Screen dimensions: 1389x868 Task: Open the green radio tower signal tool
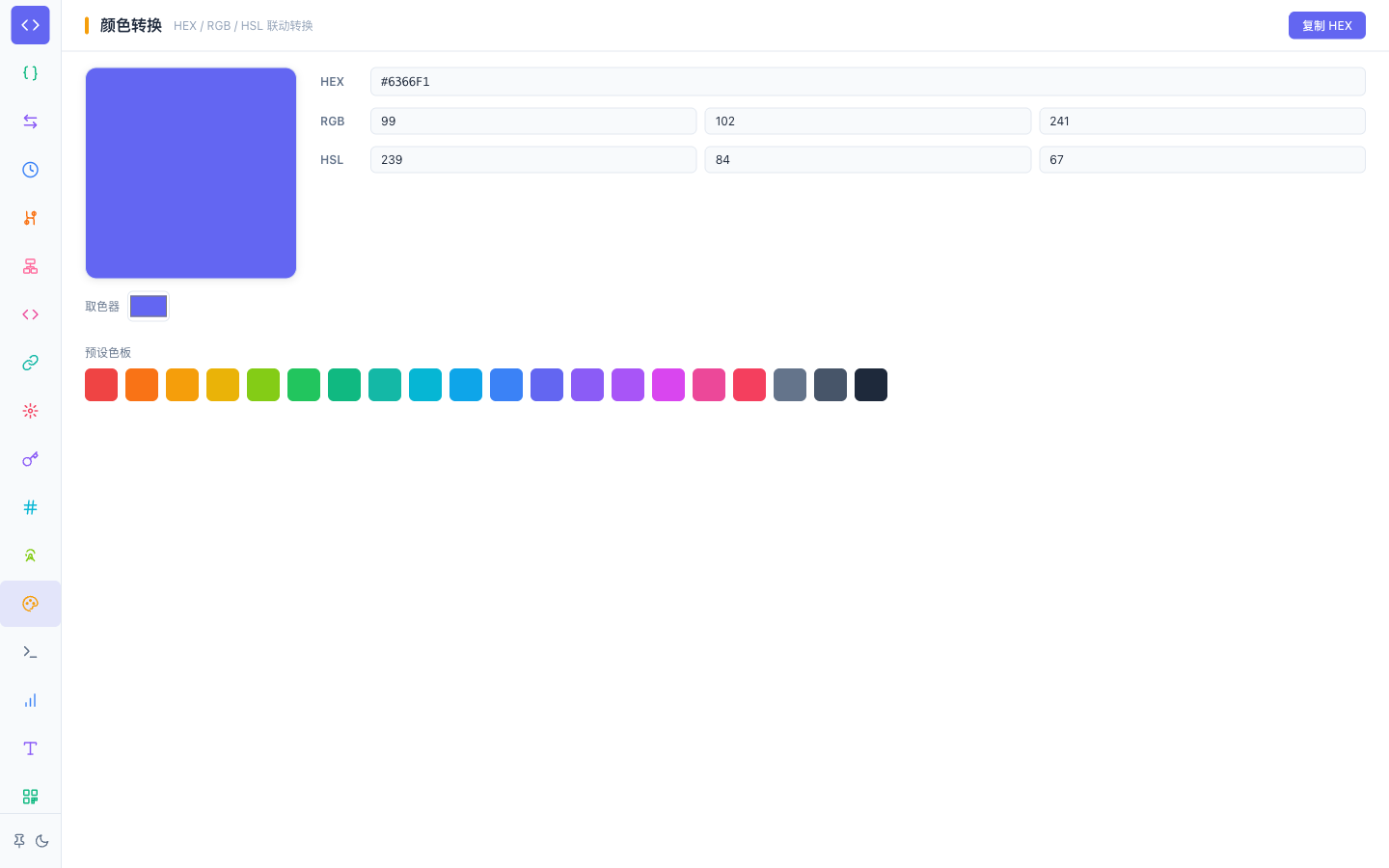pos(30,556)
